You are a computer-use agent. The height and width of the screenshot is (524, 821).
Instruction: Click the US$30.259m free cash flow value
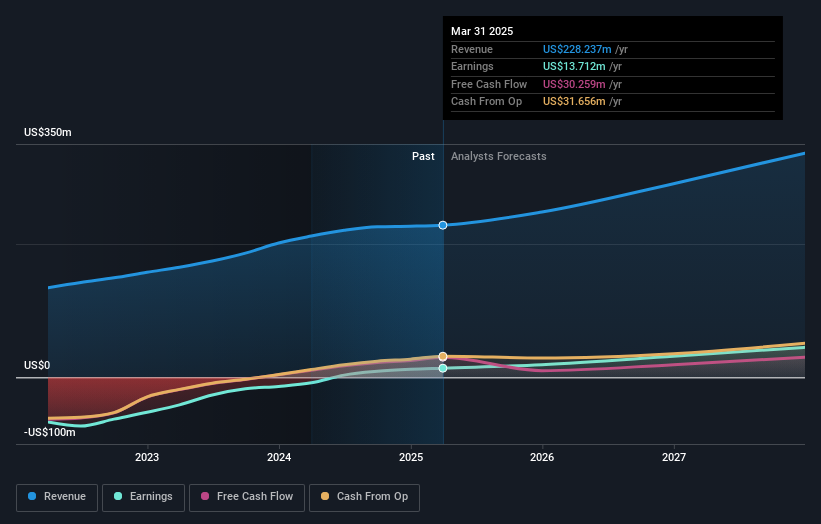[x=574, y=84]
